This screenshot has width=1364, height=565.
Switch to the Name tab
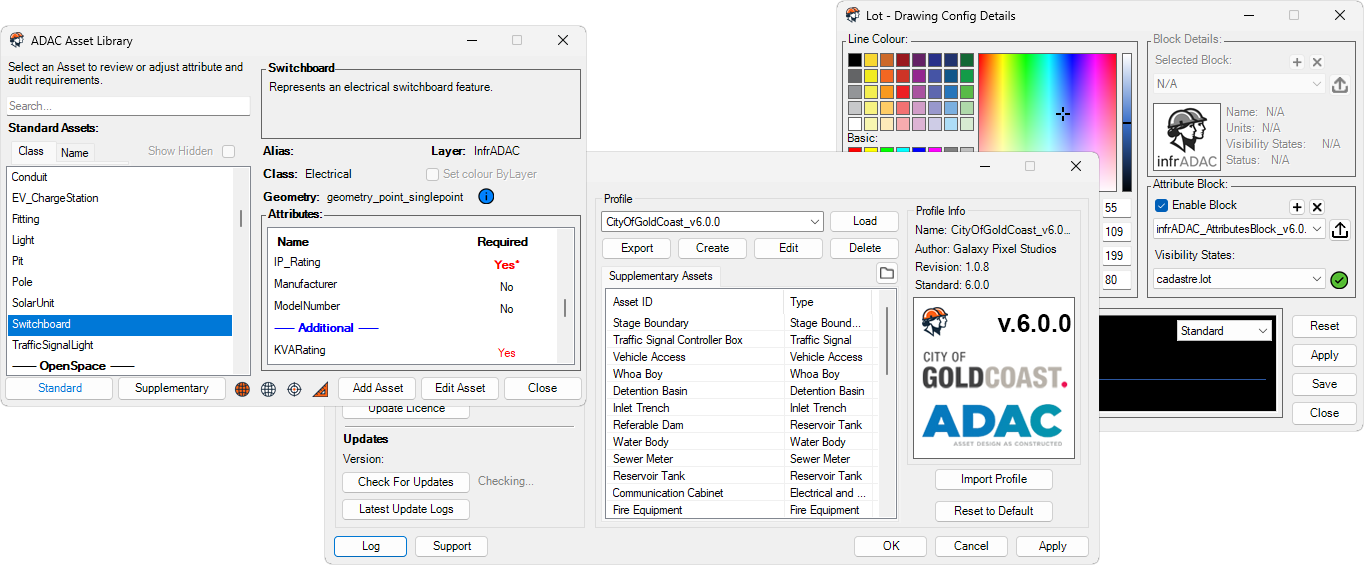click(x=75, y=153)
